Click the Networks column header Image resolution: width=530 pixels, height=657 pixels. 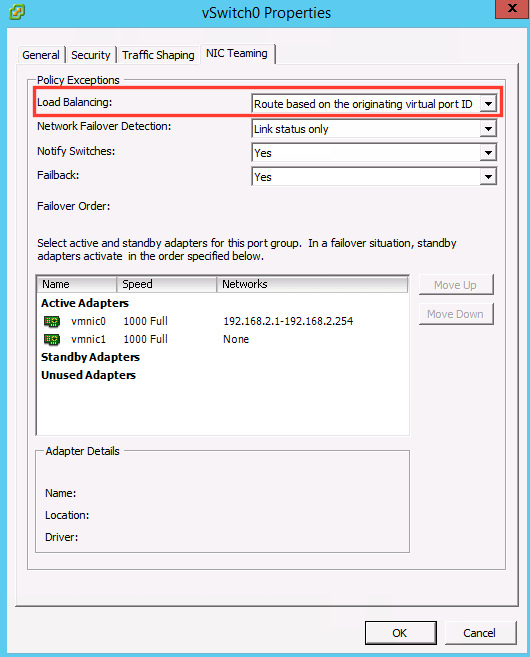point(312,284)
